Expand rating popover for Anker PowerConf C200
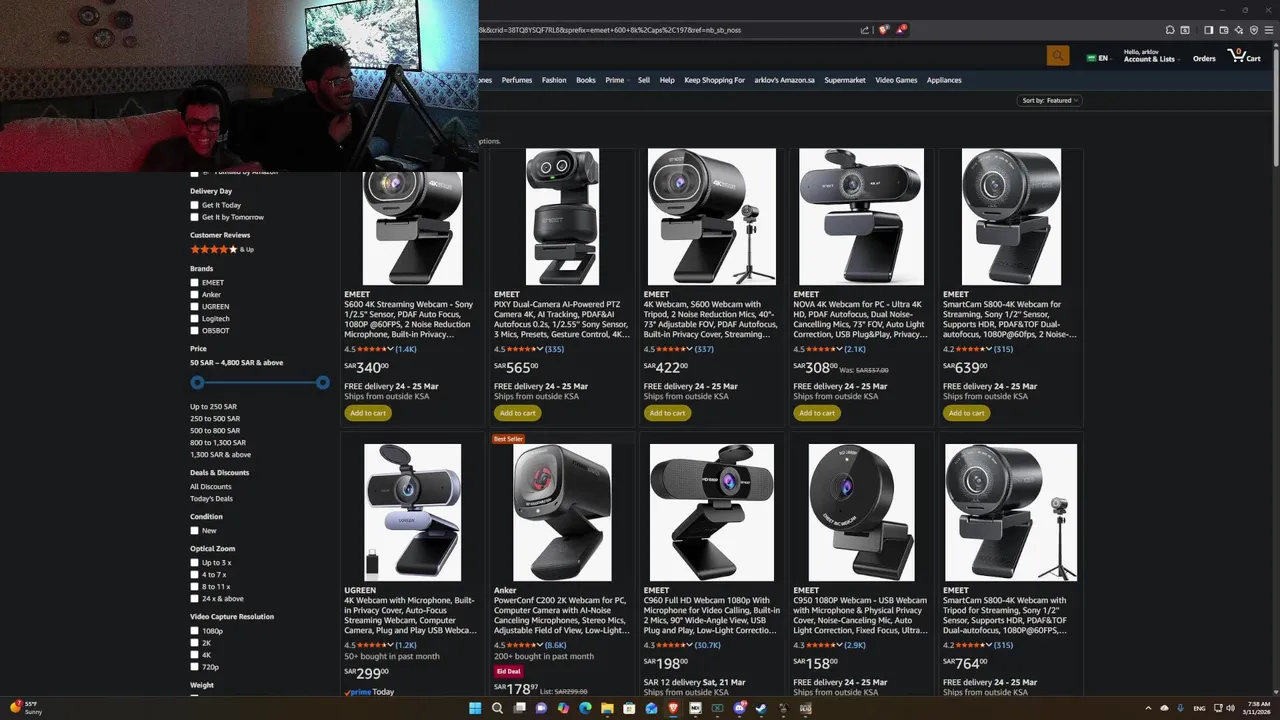1280x720 pixels. 540,645
